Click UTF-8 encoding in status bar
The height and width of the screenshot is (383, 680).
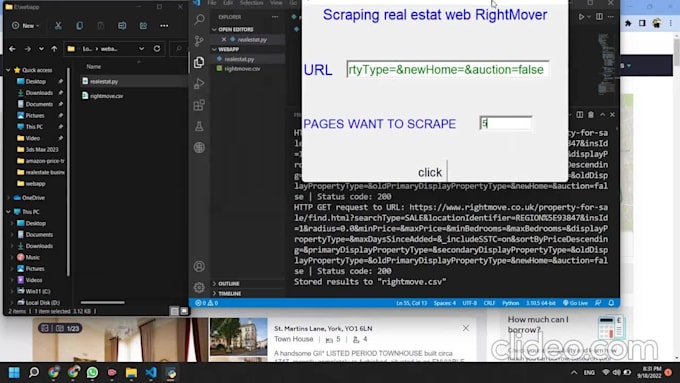click(x=470, y=303)
